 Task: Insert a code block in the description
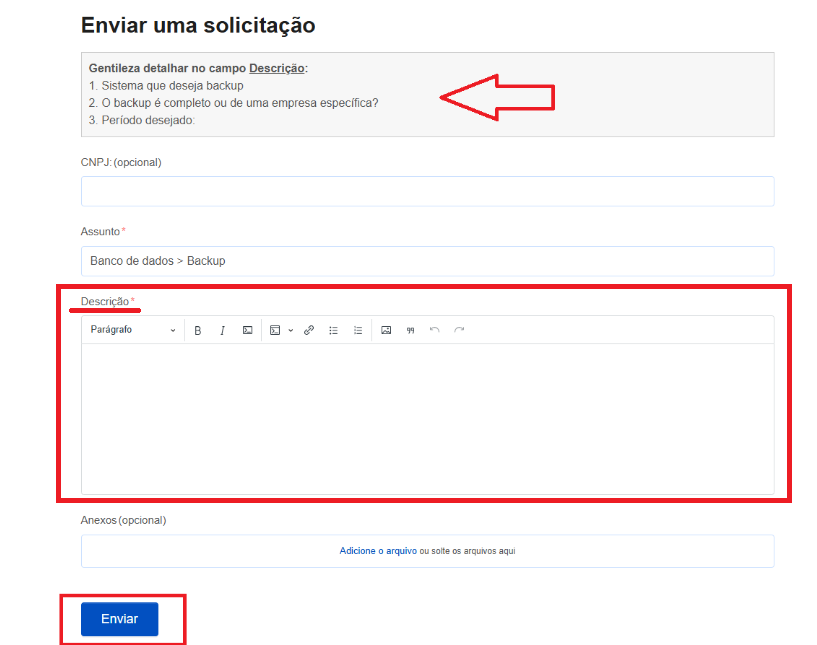pos(275,330)
